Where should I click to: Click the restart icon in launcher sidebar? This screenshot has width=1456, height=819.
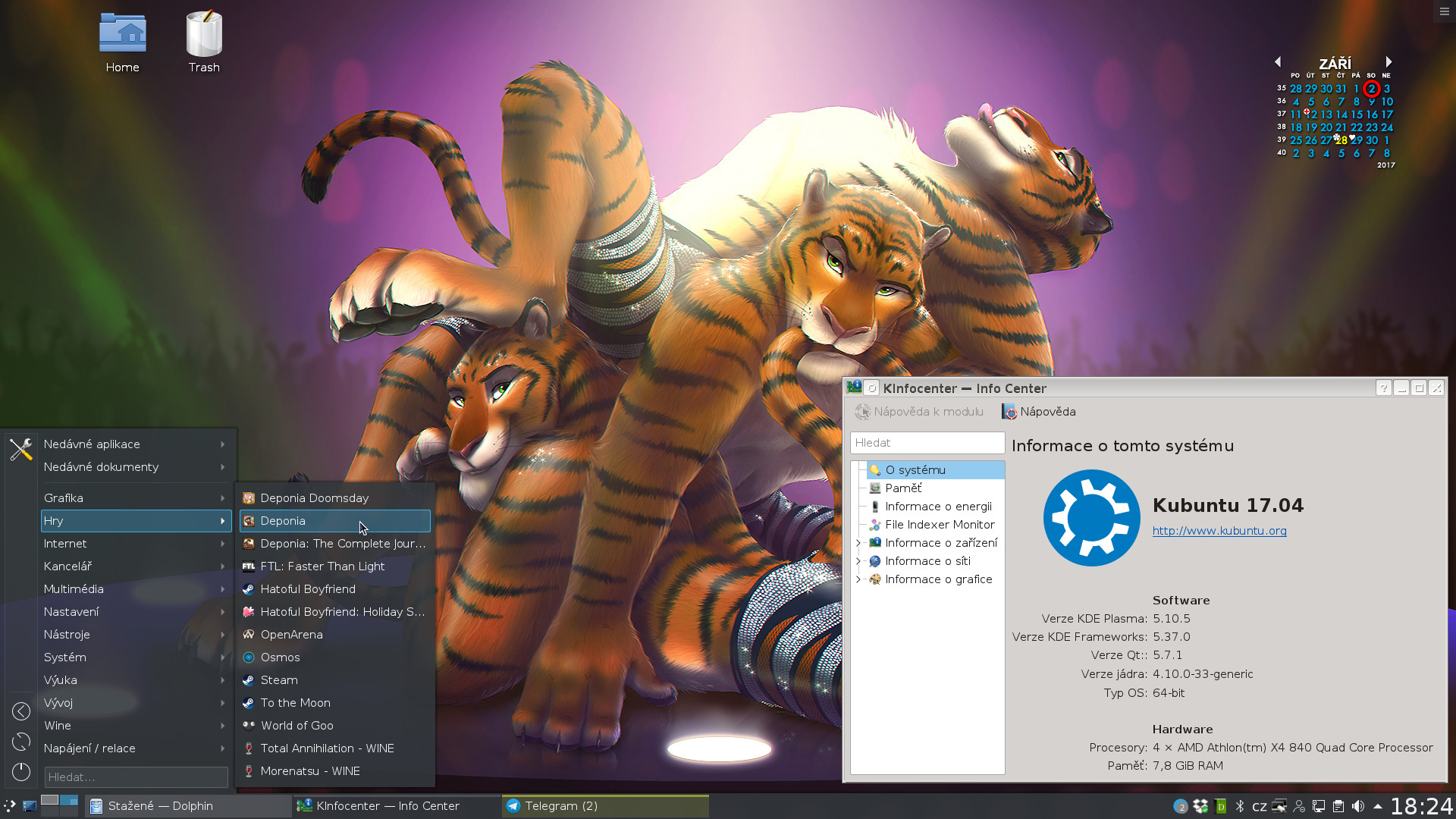21,742
